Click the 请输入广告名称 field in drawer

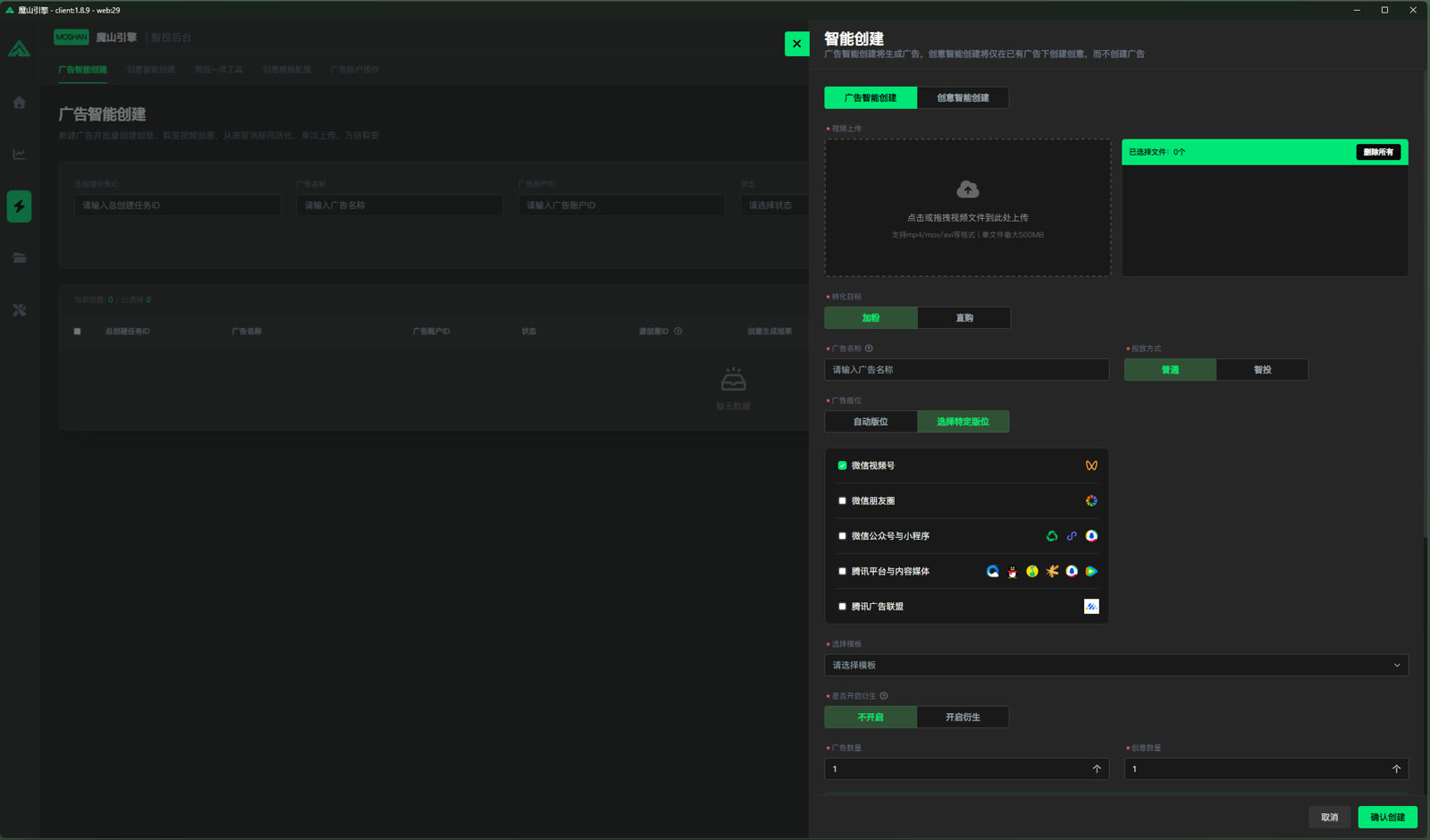pyautogui.click(x=966, y=370)
